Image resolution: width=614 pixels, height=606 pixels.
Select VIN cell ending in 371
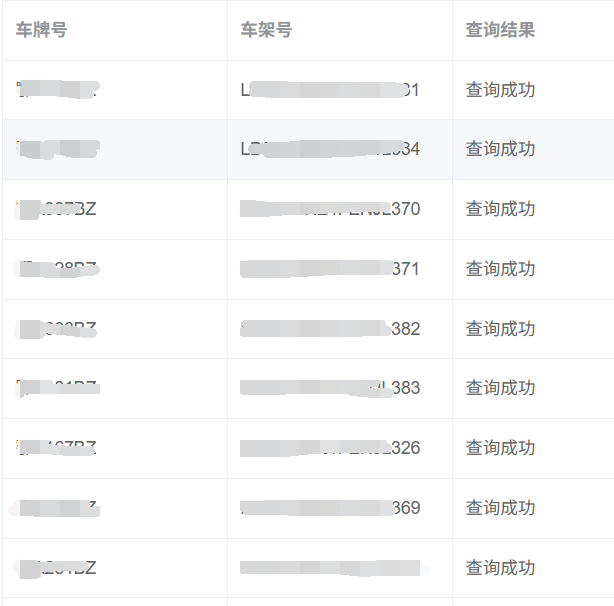(330, 269)
